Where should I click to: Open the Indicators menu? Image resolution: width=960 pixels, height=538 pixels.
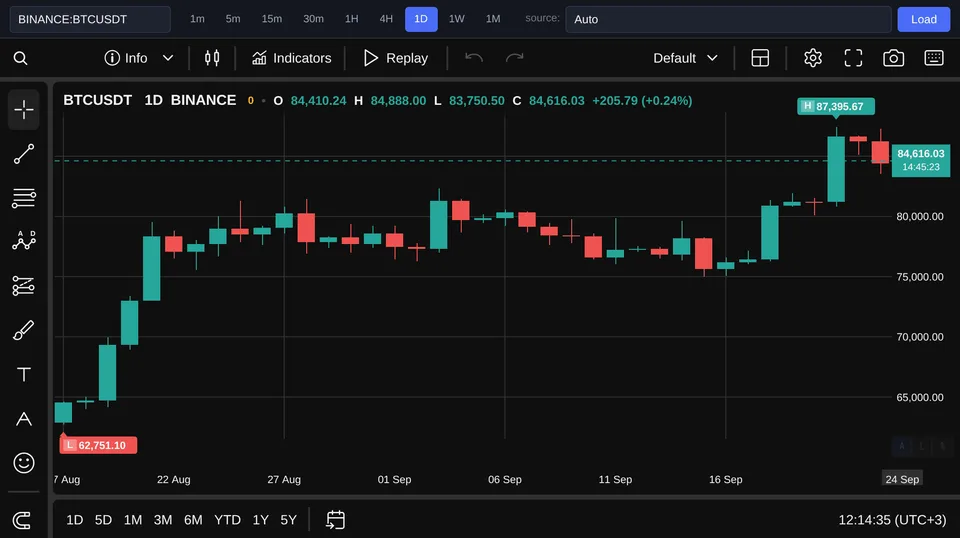(x=291, y=58)
